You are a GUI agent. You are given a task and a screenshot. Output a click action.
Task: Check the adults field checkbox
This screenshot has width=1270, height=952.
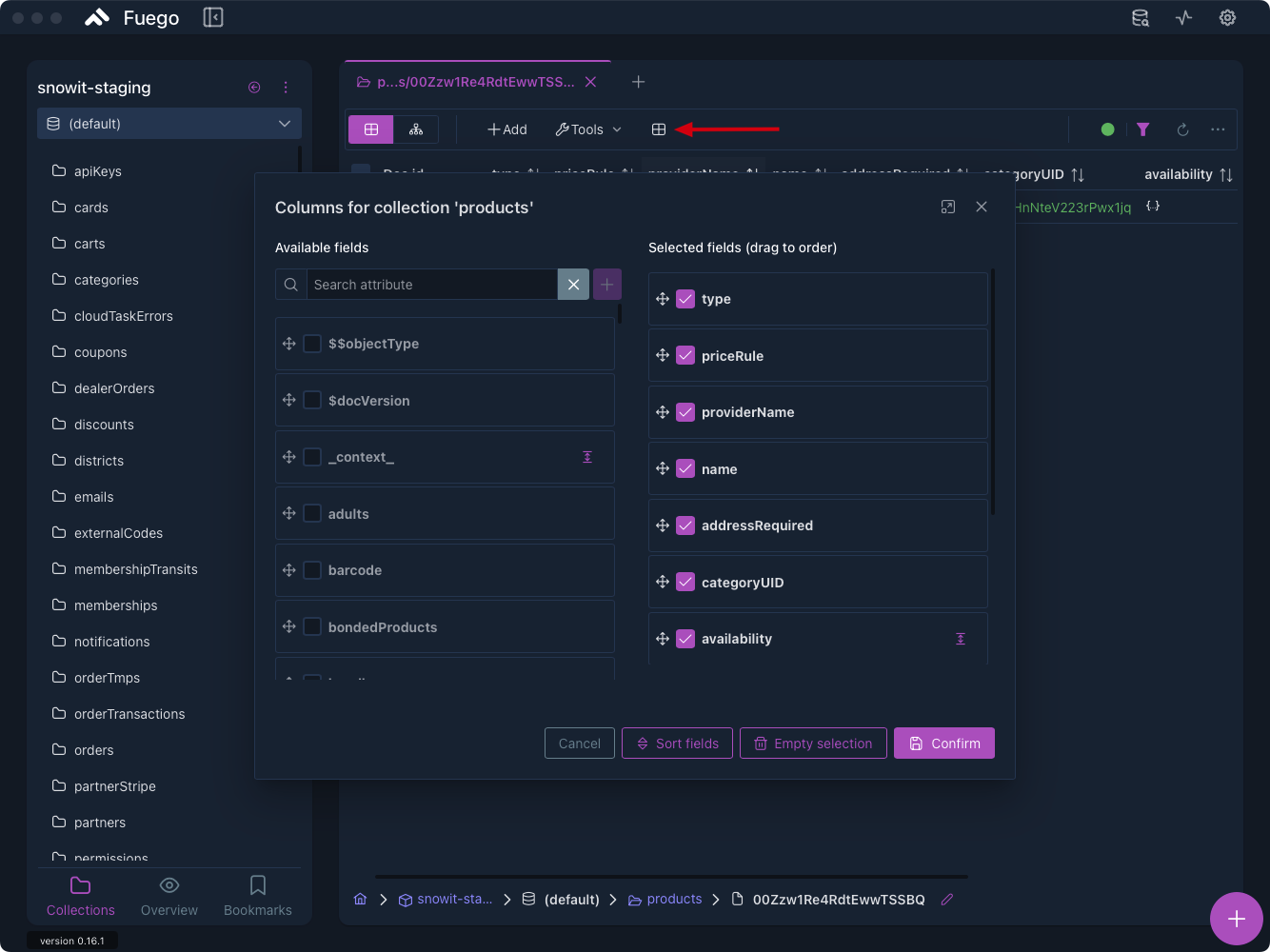click(312, 514)
